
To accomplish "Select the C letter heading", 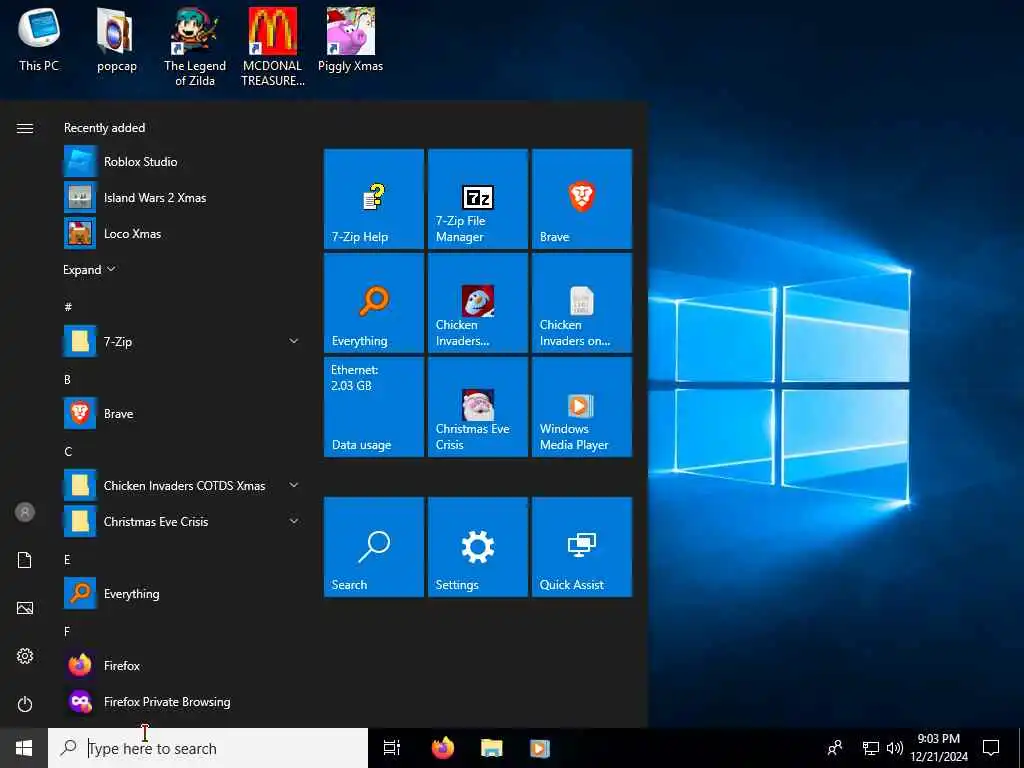I will pyautogui.click(x=68, y=451).
